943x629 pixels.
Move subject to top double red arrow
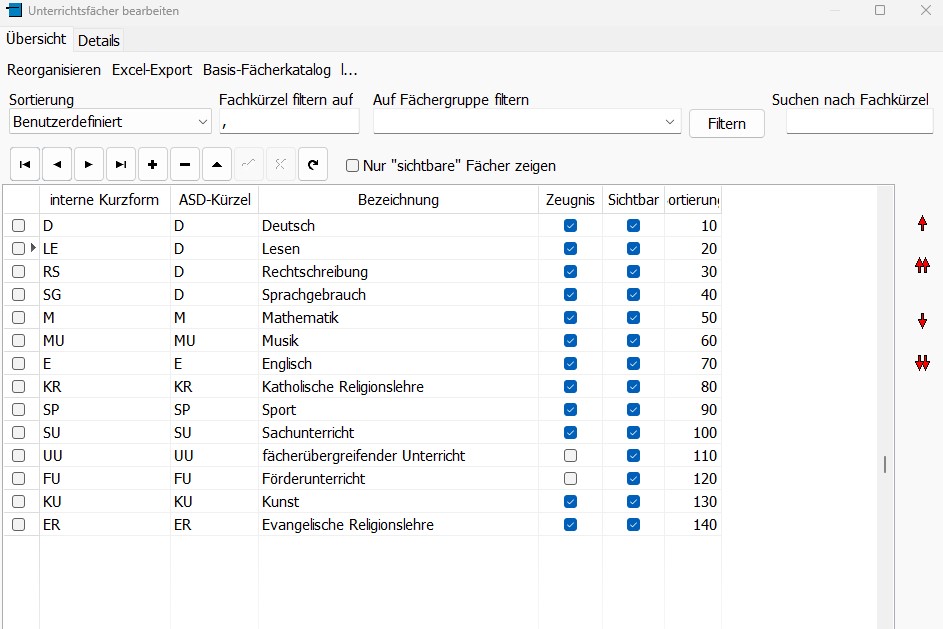click(x=923, y=265)
